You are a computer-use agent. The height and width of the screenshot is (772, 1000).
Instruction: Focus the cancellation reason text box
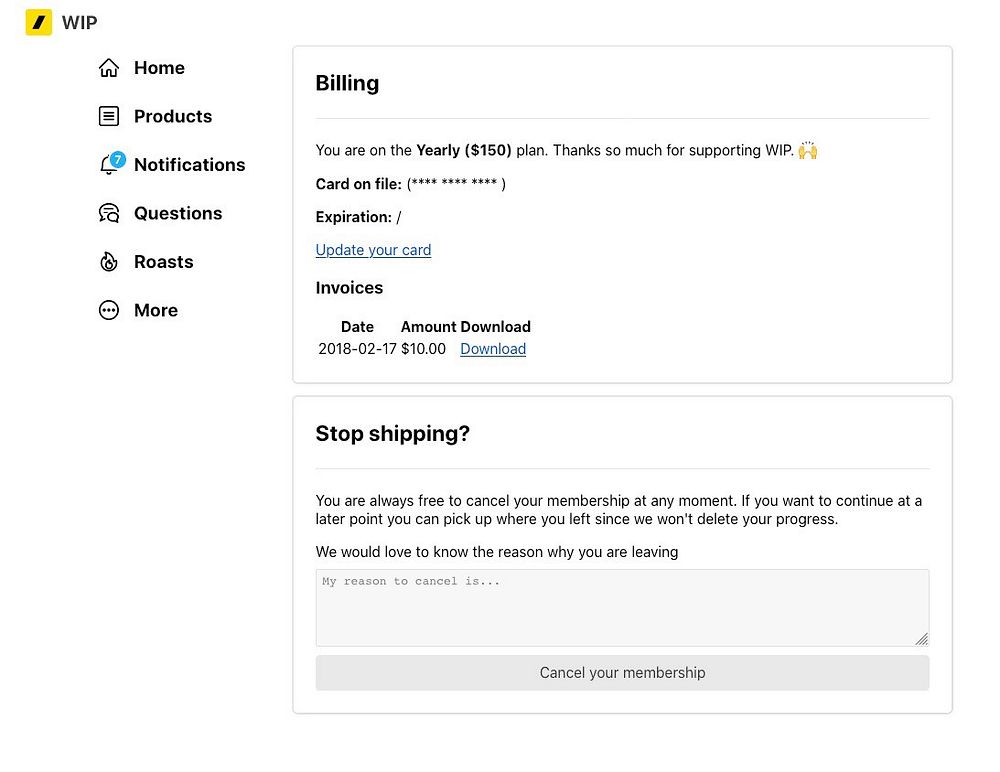[x=622, y=607]
